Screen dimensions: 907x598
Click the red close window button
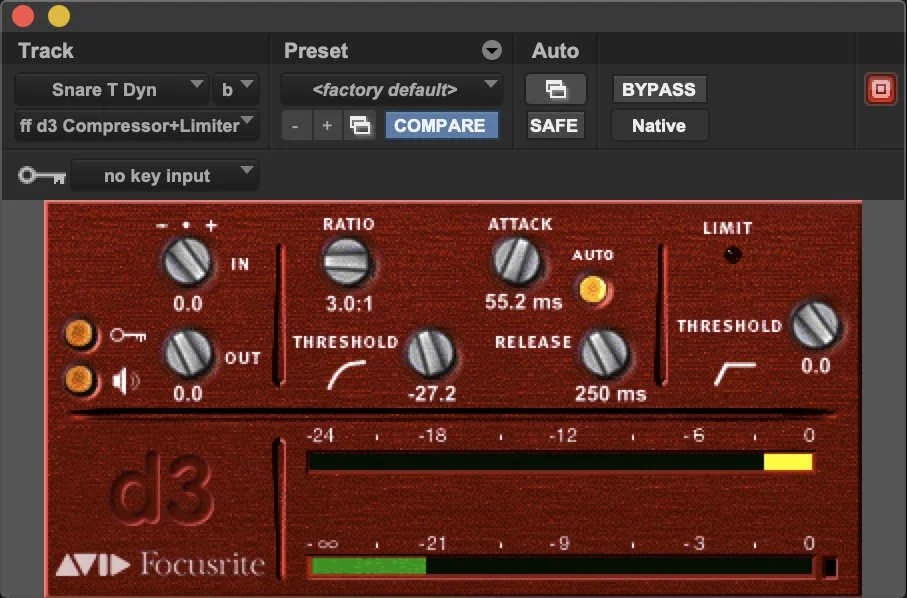(23, 16)
